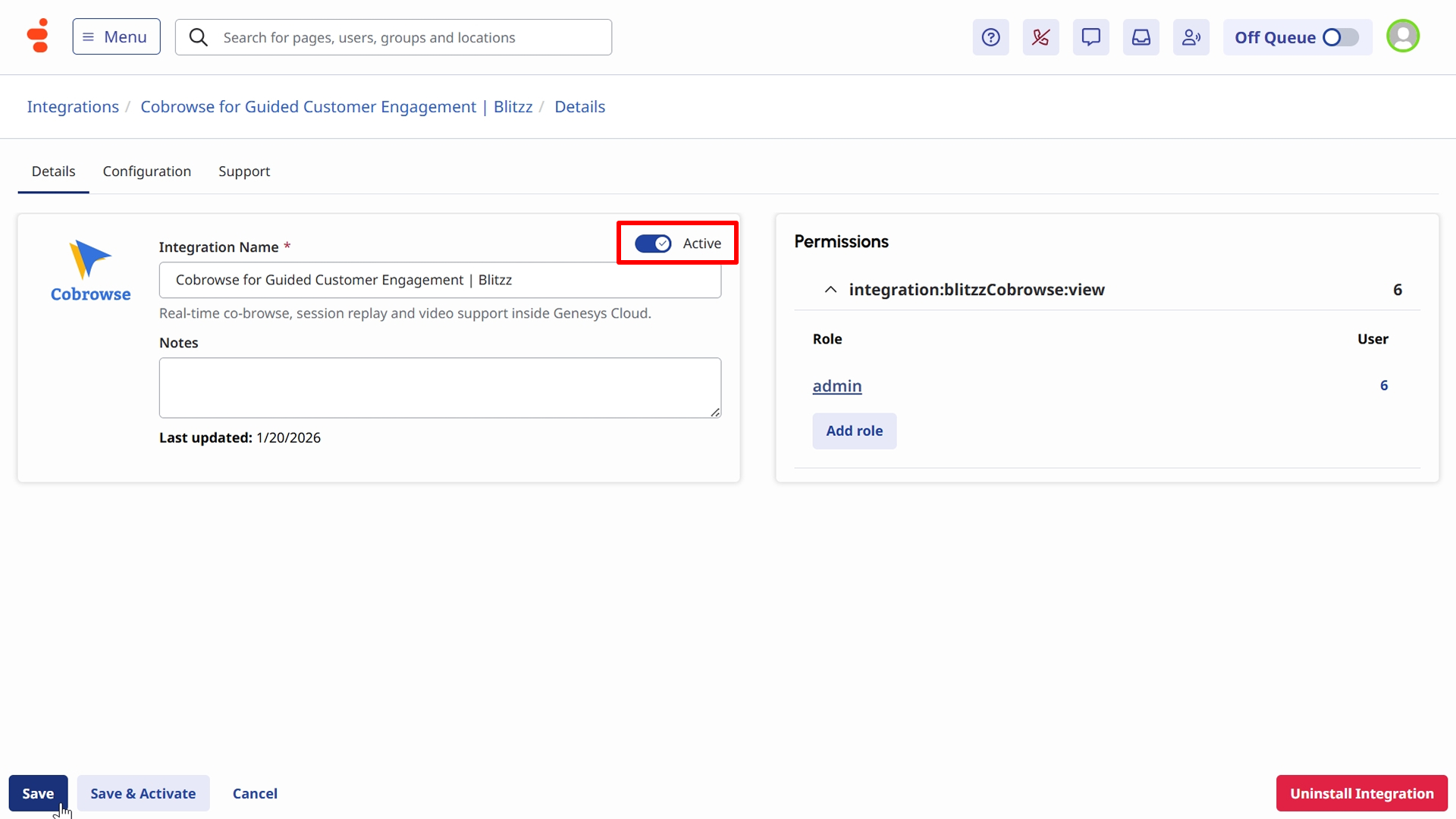The image size is (1456, 819).
Task: Open the Menu button
Action: pyautogui.click(x=116, y=36)
